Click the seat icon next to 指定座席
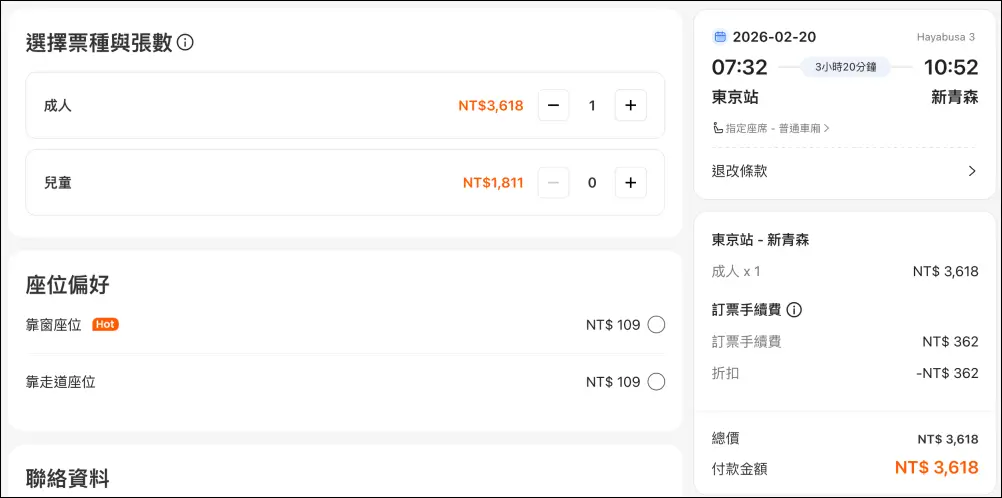Screen dimensions: 1002x498 tap(718, 128)
